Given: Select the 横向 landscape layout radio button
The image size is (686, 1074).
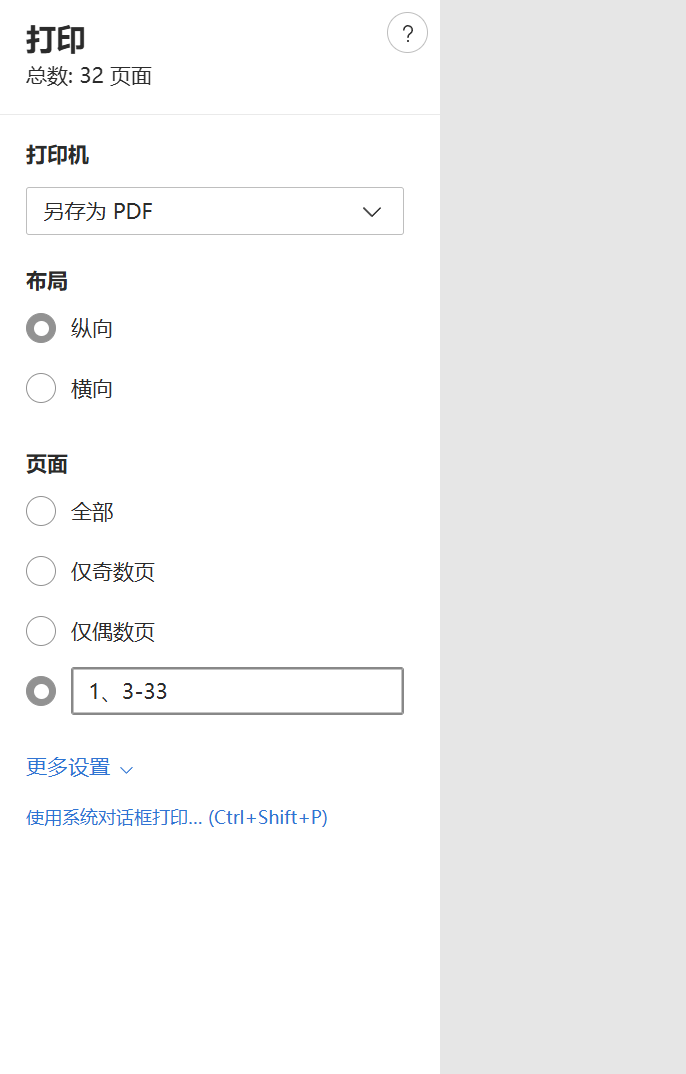Looking at the screenshot, I should click(41, 388).
